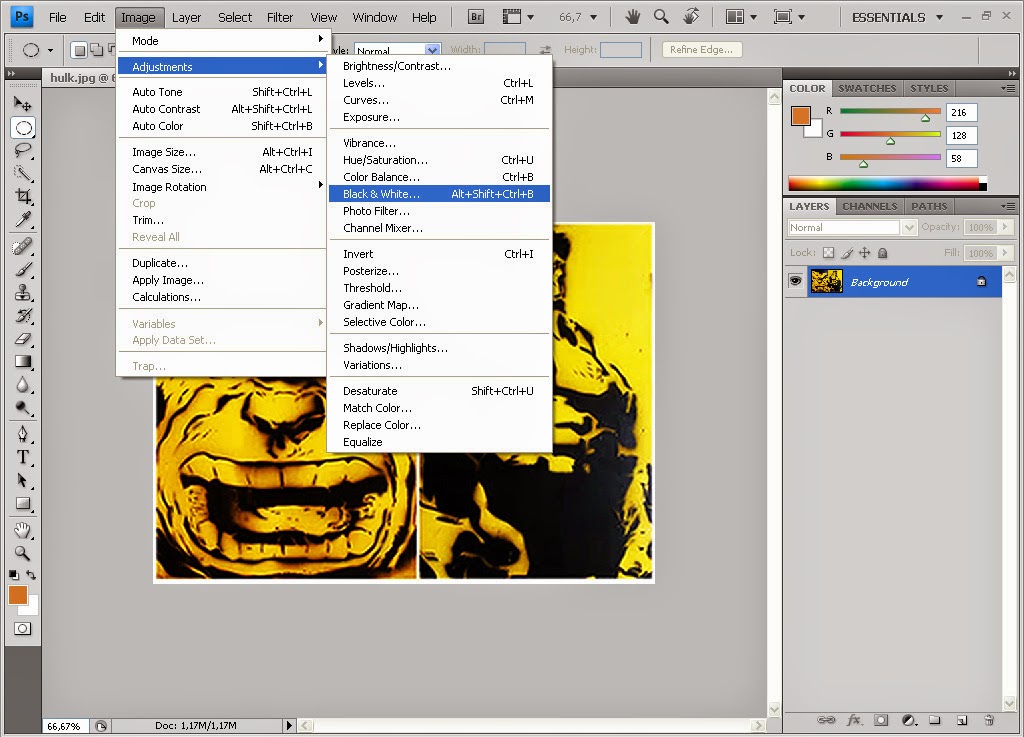This screenshot has width=1024, height=737.
Task: Click the Background layer thumbnail
Action: [826, 281]
